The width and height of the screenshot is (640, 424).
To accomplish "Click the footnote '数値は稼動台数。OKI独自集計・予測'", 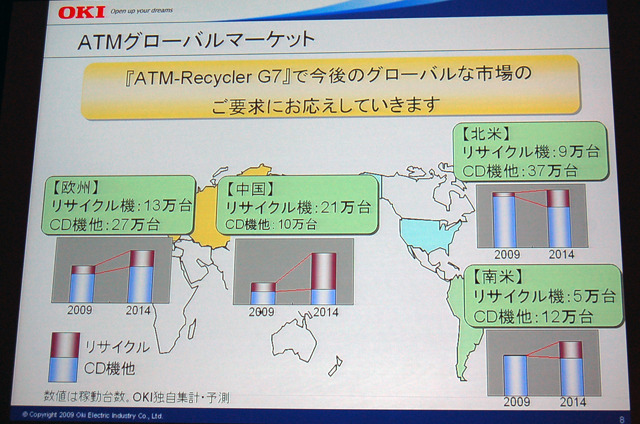I will click(137, 397).
